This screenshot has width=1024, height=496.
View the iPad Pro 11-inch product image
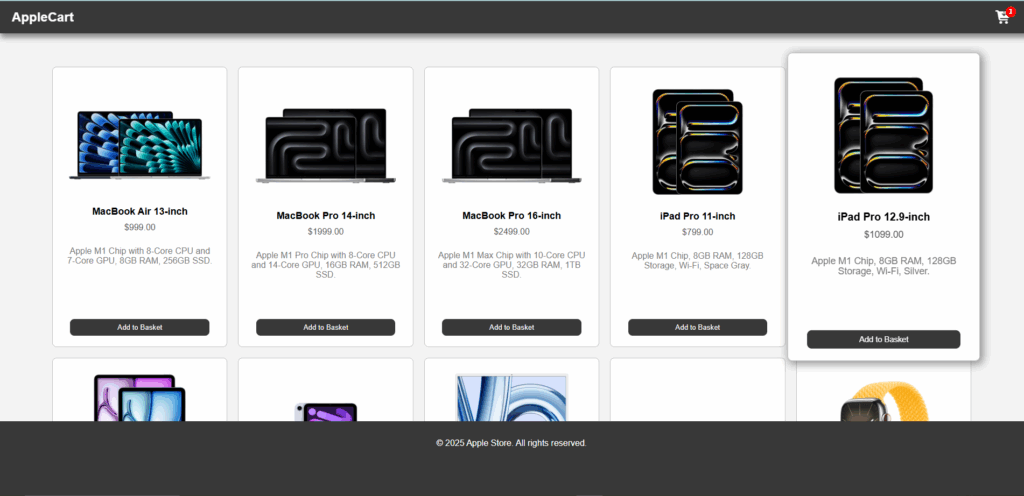pyautogui.click(x=697, y=141)
